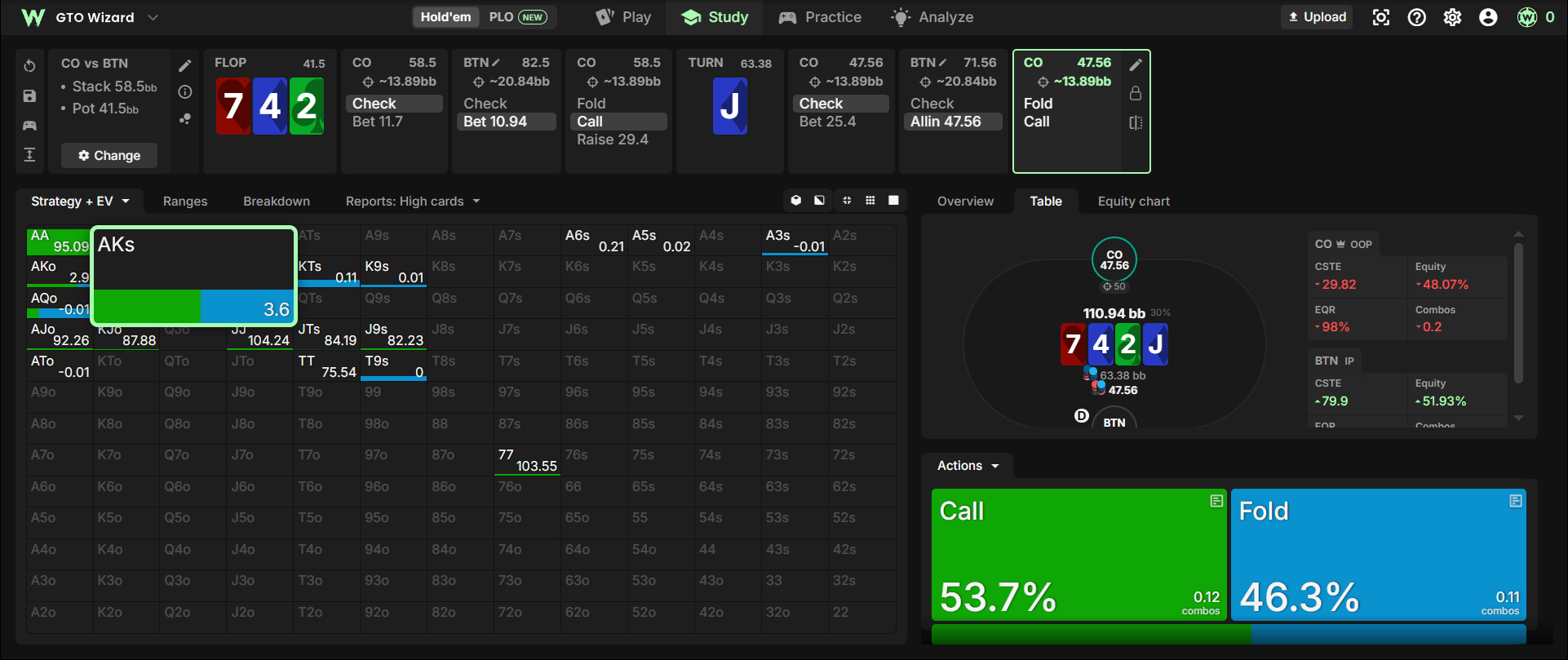Screen dimensions: 1568x660
Task: Open the settings gear in top bar
Action: pos(1453,17)
